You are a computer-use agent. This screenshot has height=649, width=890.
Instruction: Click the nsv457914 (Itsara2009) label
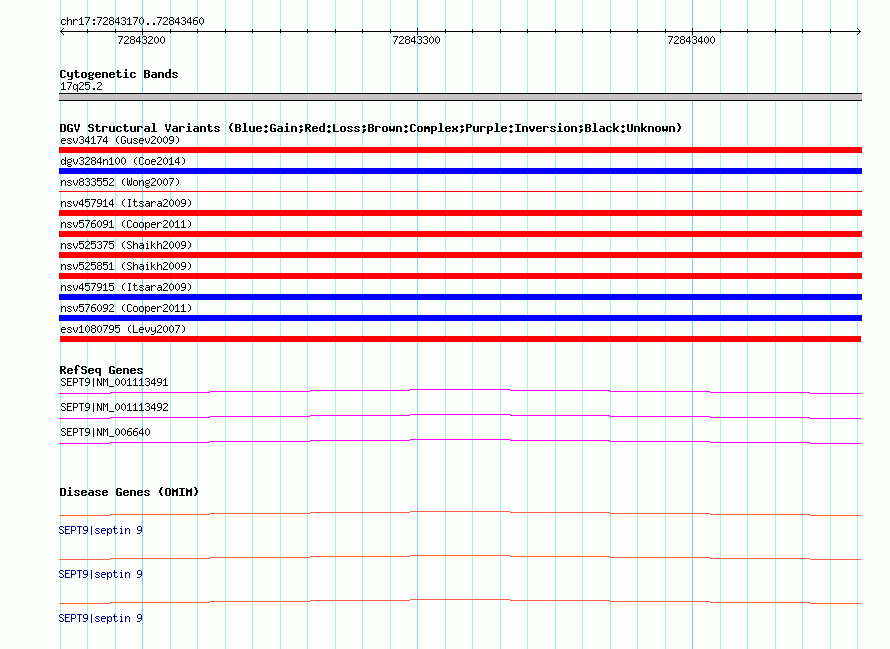click(126, 203)
